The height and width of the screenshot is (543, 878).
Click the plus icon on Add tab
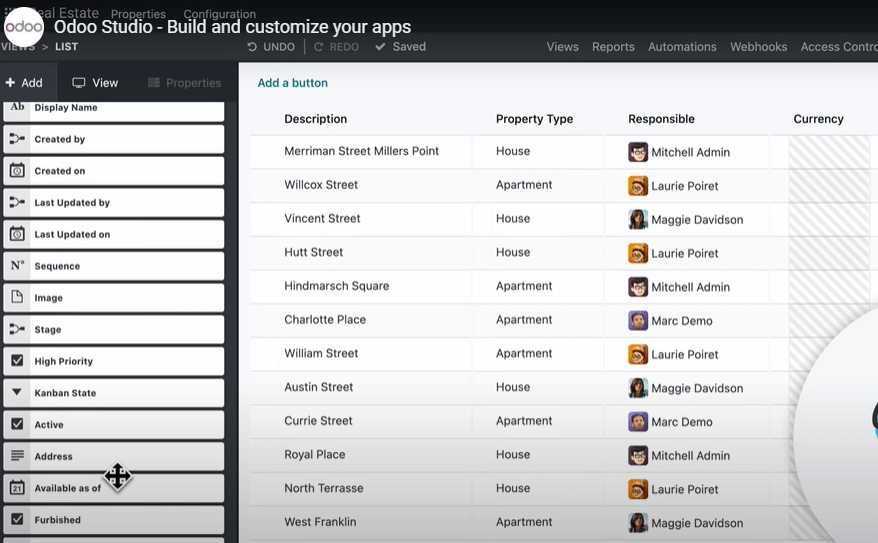point(10,82)
